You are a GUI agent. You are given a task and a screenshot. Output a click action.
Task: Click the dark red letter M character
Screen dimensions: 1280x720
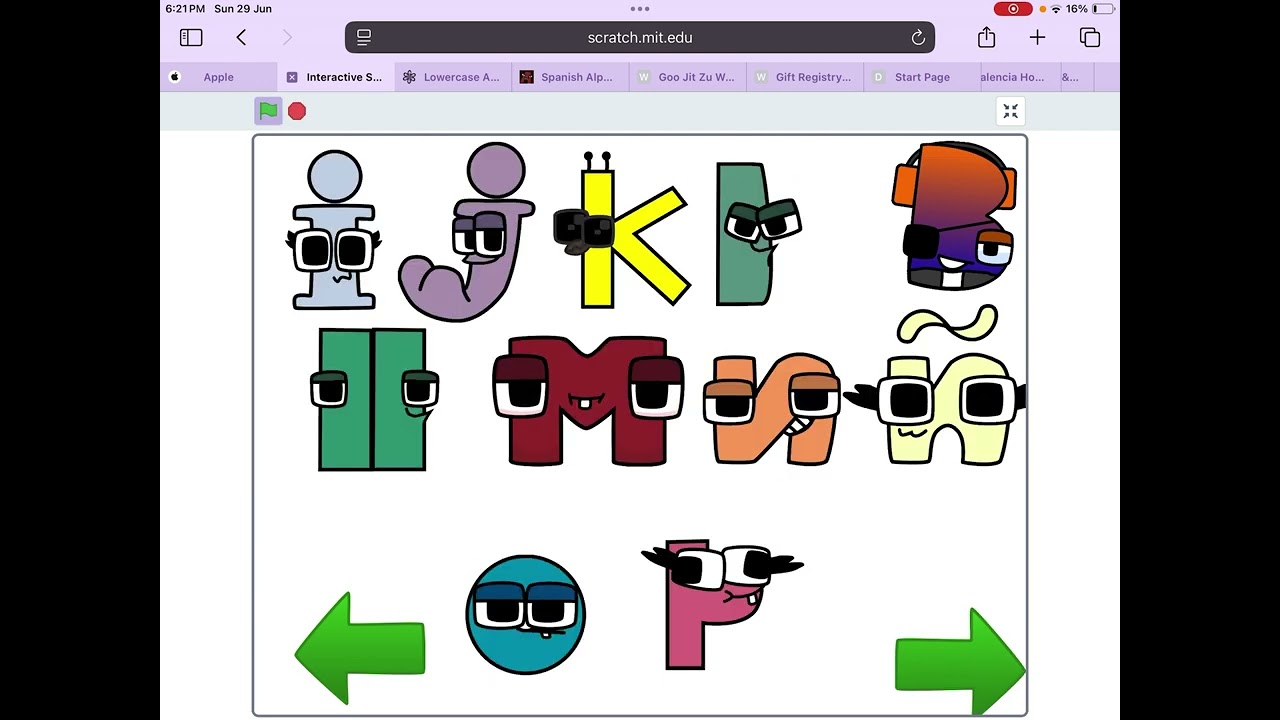coord(588,401)
